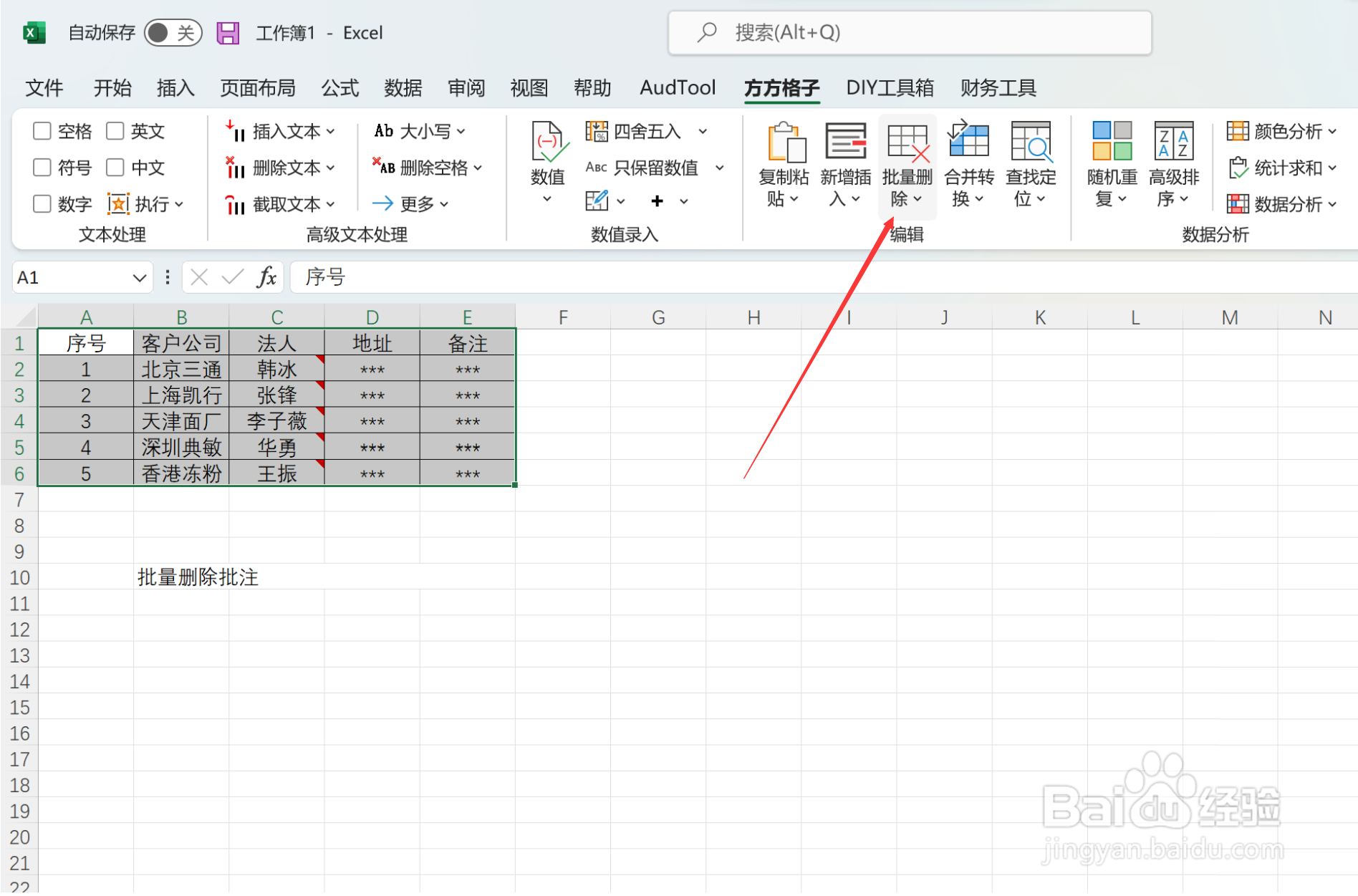The image size is (1358, 896).
Task: Open the 数值 numeric icon tool
Action: [x=549, y=142]
